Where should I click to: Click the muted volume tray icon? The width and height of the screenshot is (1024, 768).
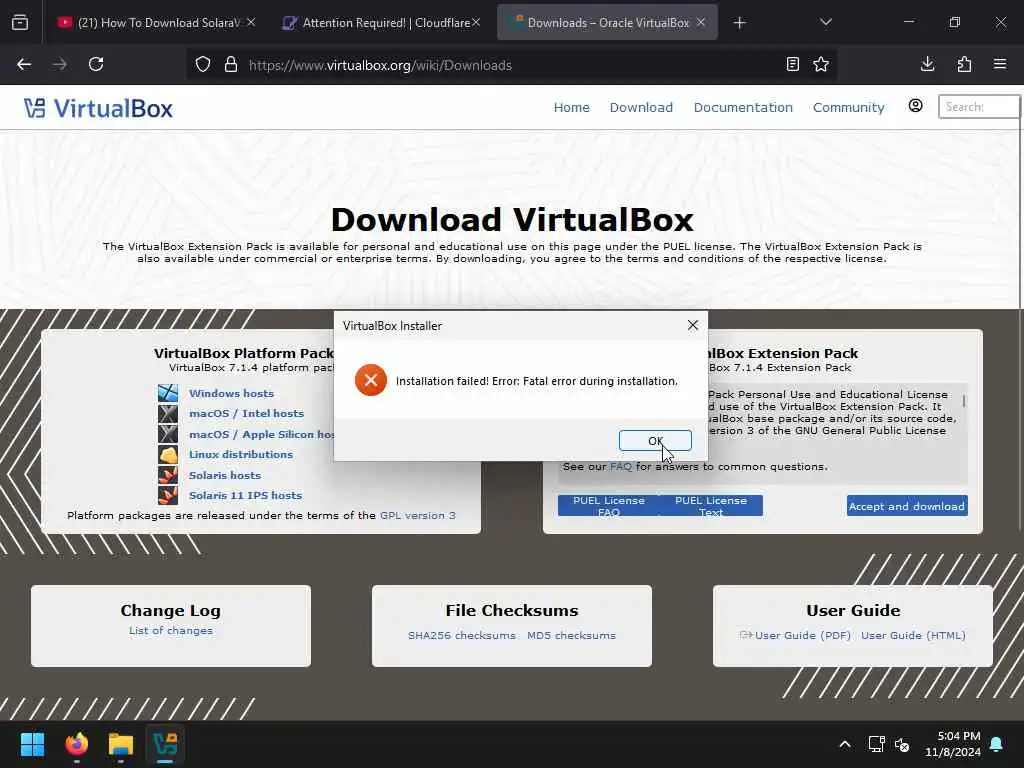(x=902, y=744)
